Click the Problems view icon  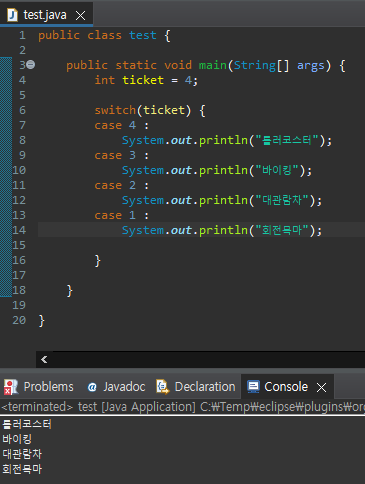coord(11,387)
